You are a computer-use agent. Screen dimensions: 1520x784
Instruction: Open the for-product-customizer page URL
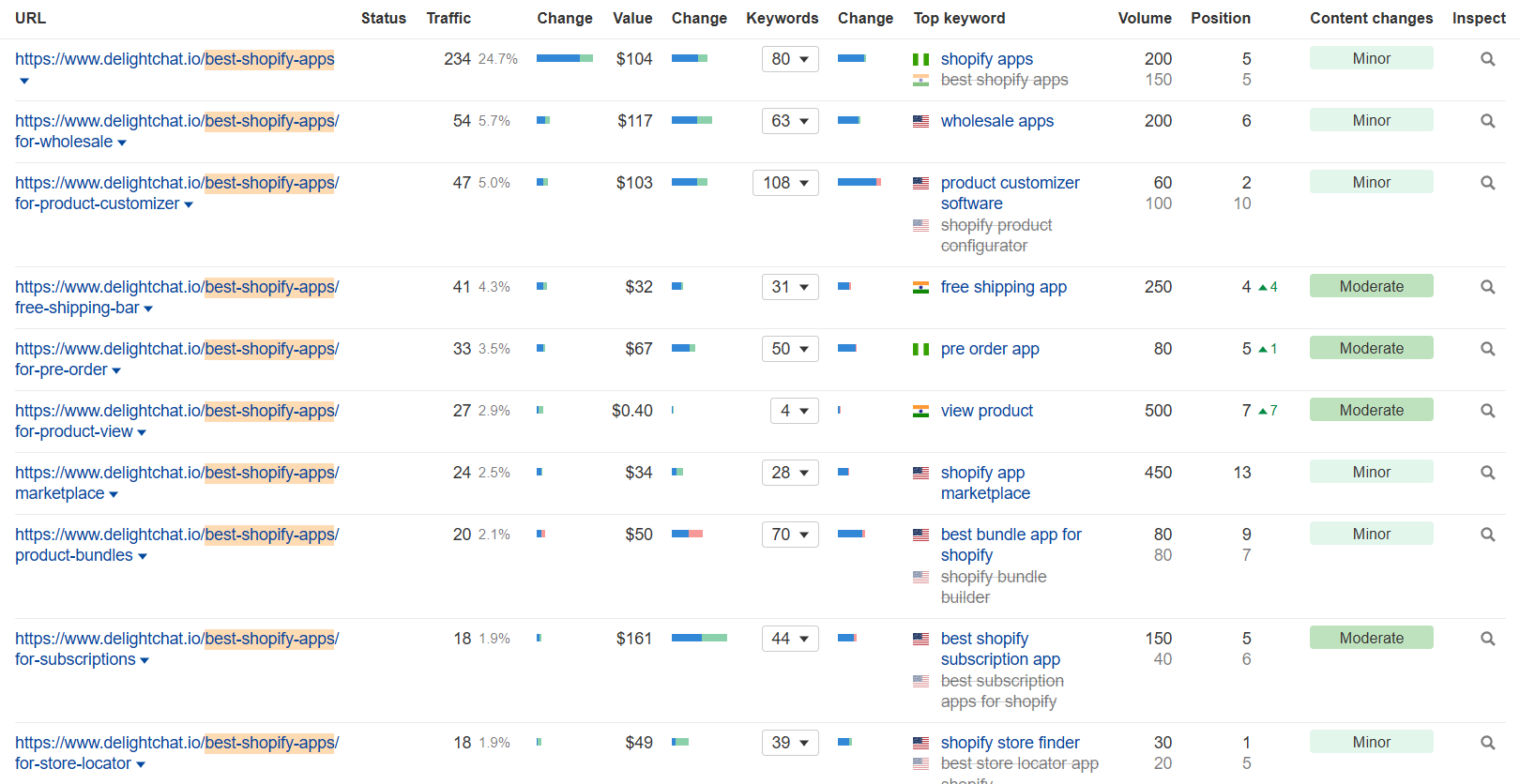(177, 193)
